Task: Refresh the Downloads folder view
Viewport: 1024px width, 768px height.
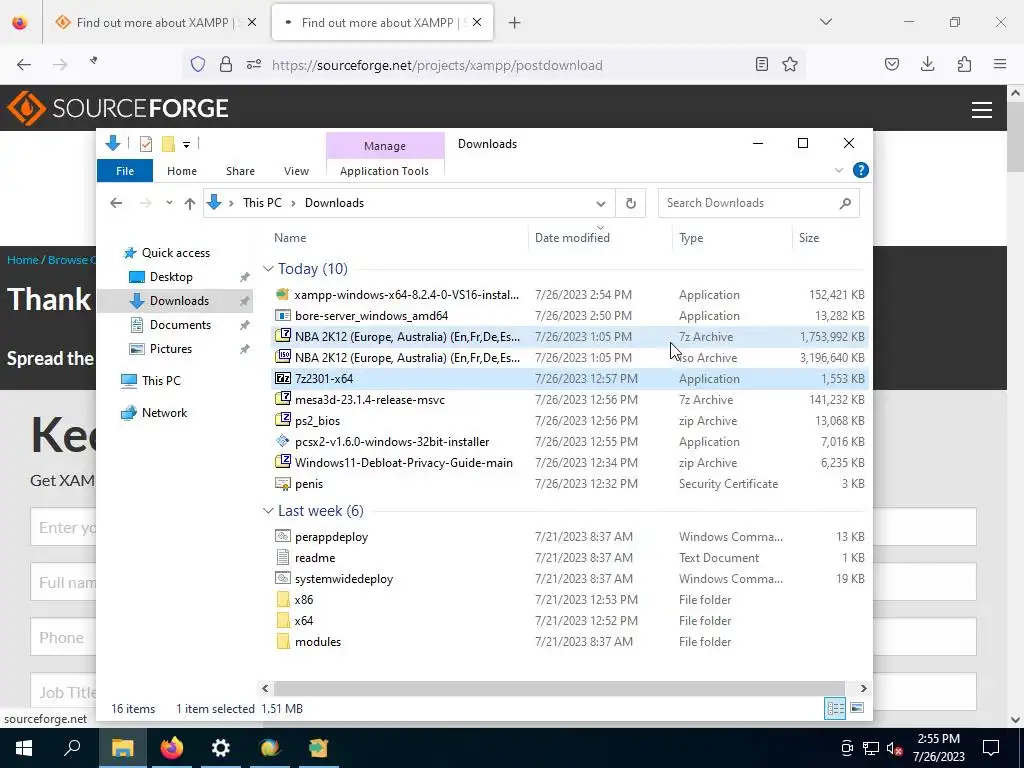Action: click(630, 203)
